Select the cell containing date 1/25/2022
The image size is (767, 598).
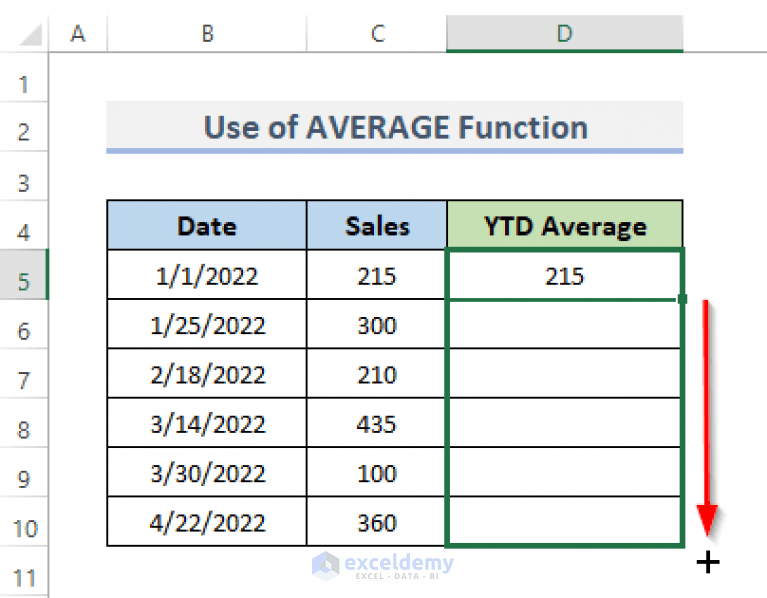click(207, 325)
